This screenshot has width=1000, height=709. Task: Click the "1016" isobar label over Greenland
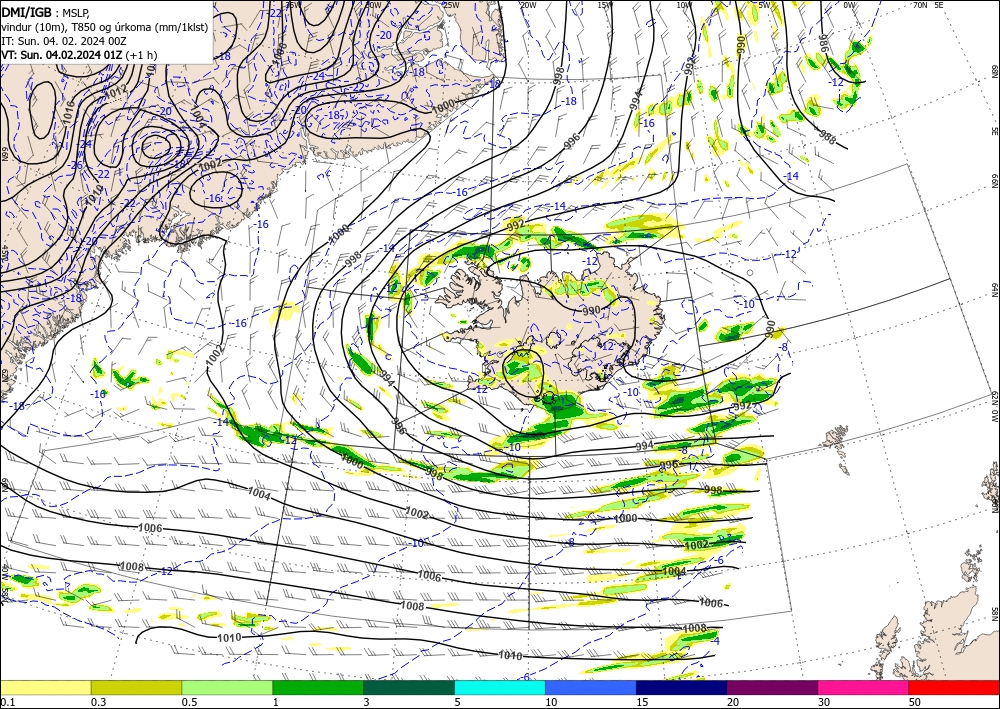point(69,113)
